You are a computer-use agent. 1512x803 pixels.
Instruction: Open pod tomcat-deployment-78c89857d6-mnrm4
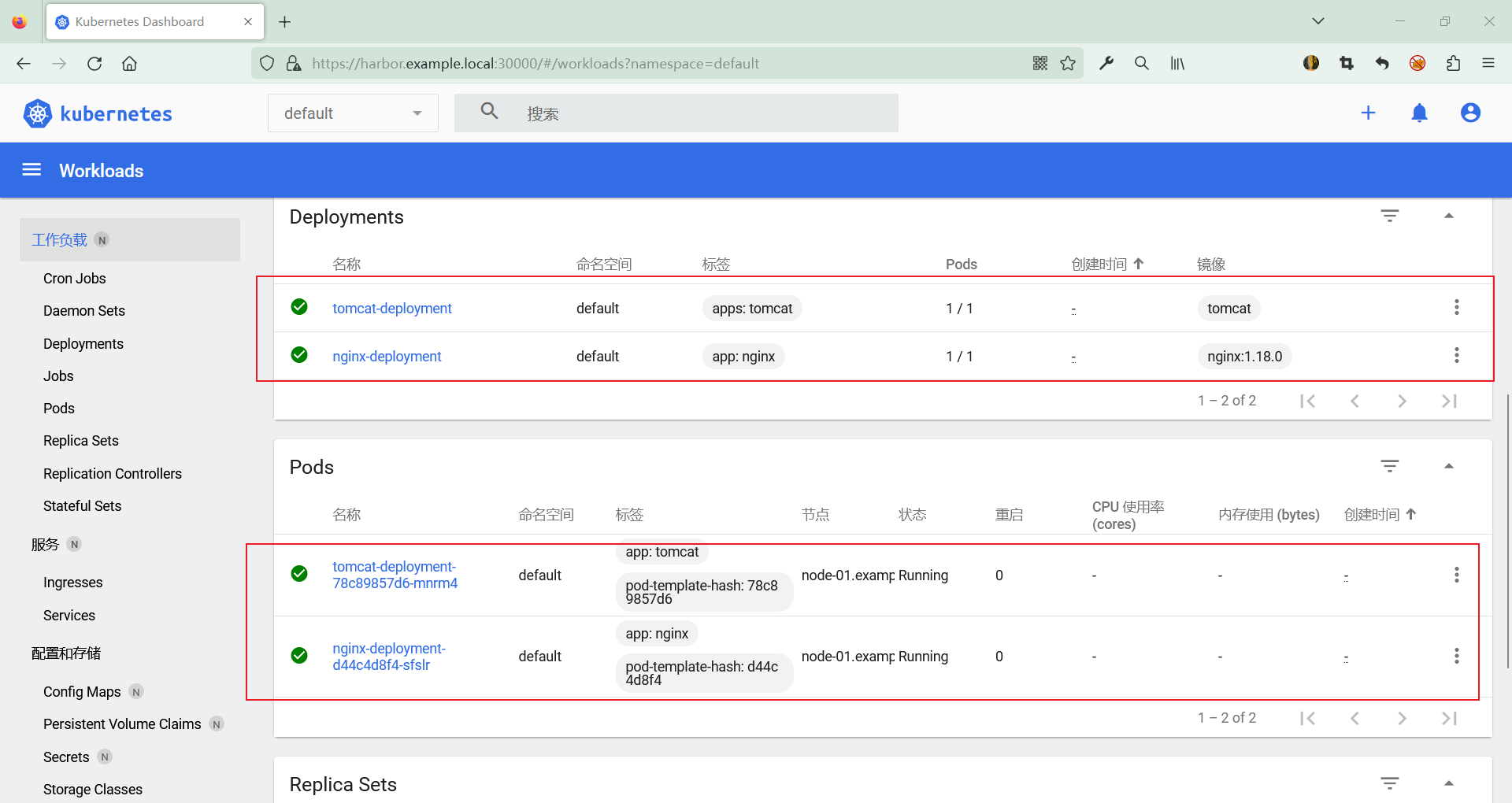point(395,575)
